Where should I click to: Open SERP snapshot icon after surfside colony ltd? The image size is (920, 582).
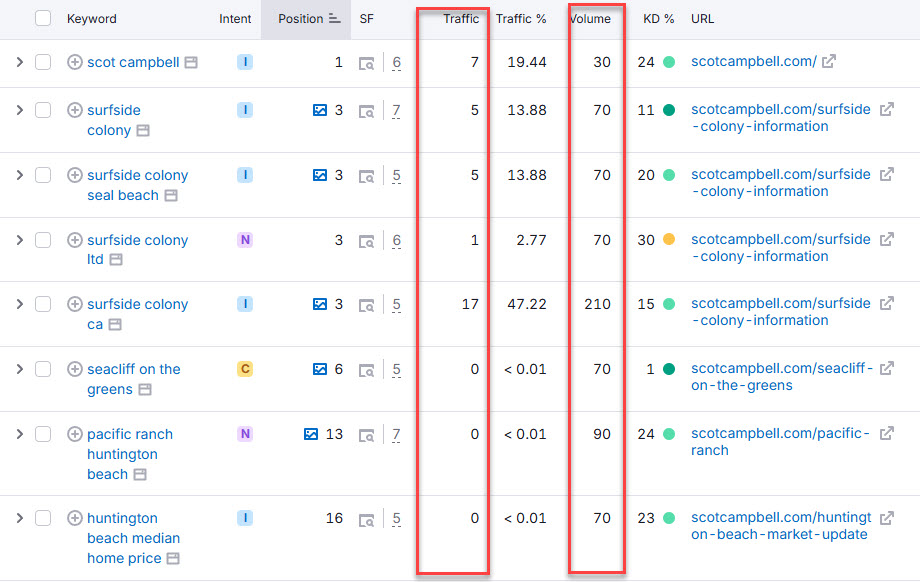pos(116,259)
